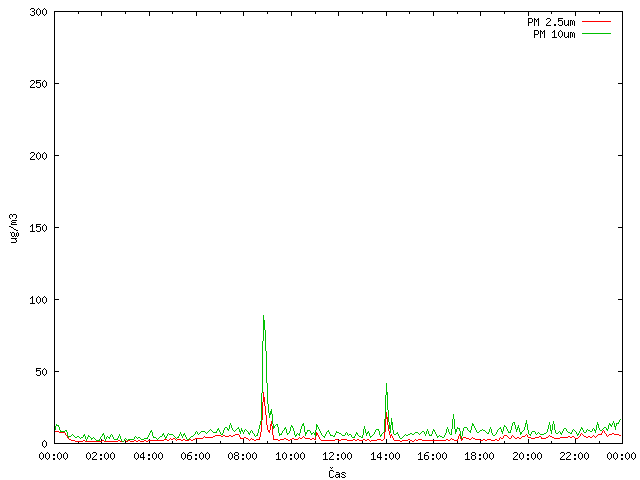Click the green PM 10um legend line sample
The height and width of the screenshot is (480, 640).
click(x=596, y=34)
